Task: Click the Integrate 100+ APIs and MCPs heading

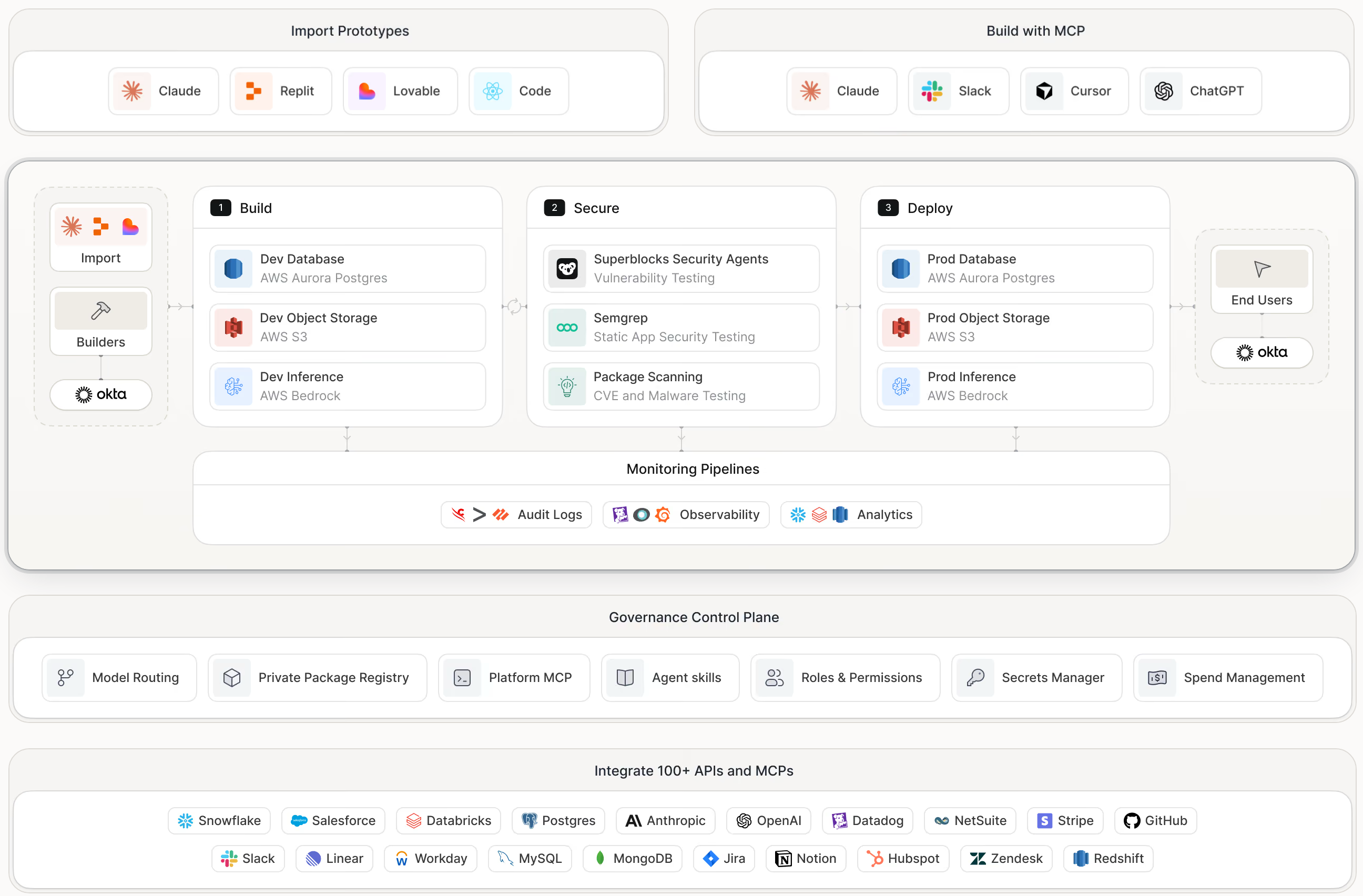Action: coord(694,771)
